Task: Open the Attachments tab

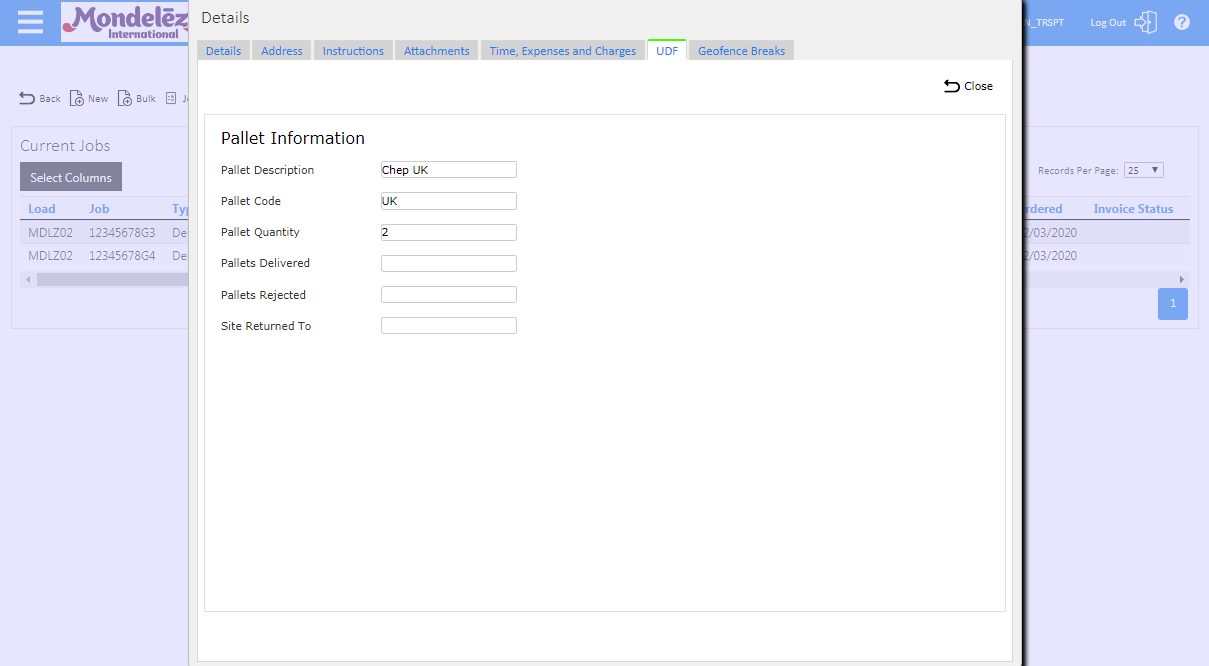Action: (x=437, y=51)
